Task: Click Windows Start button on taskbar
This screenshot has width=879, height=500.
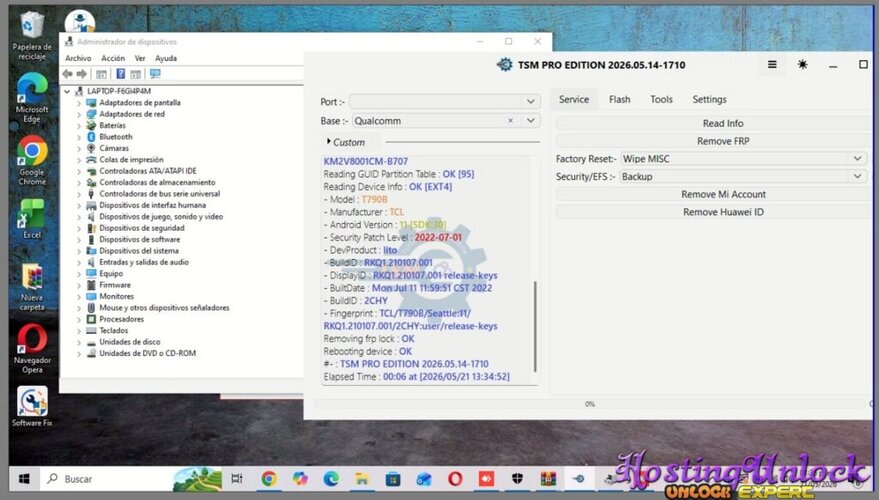Action: (24, 479)
